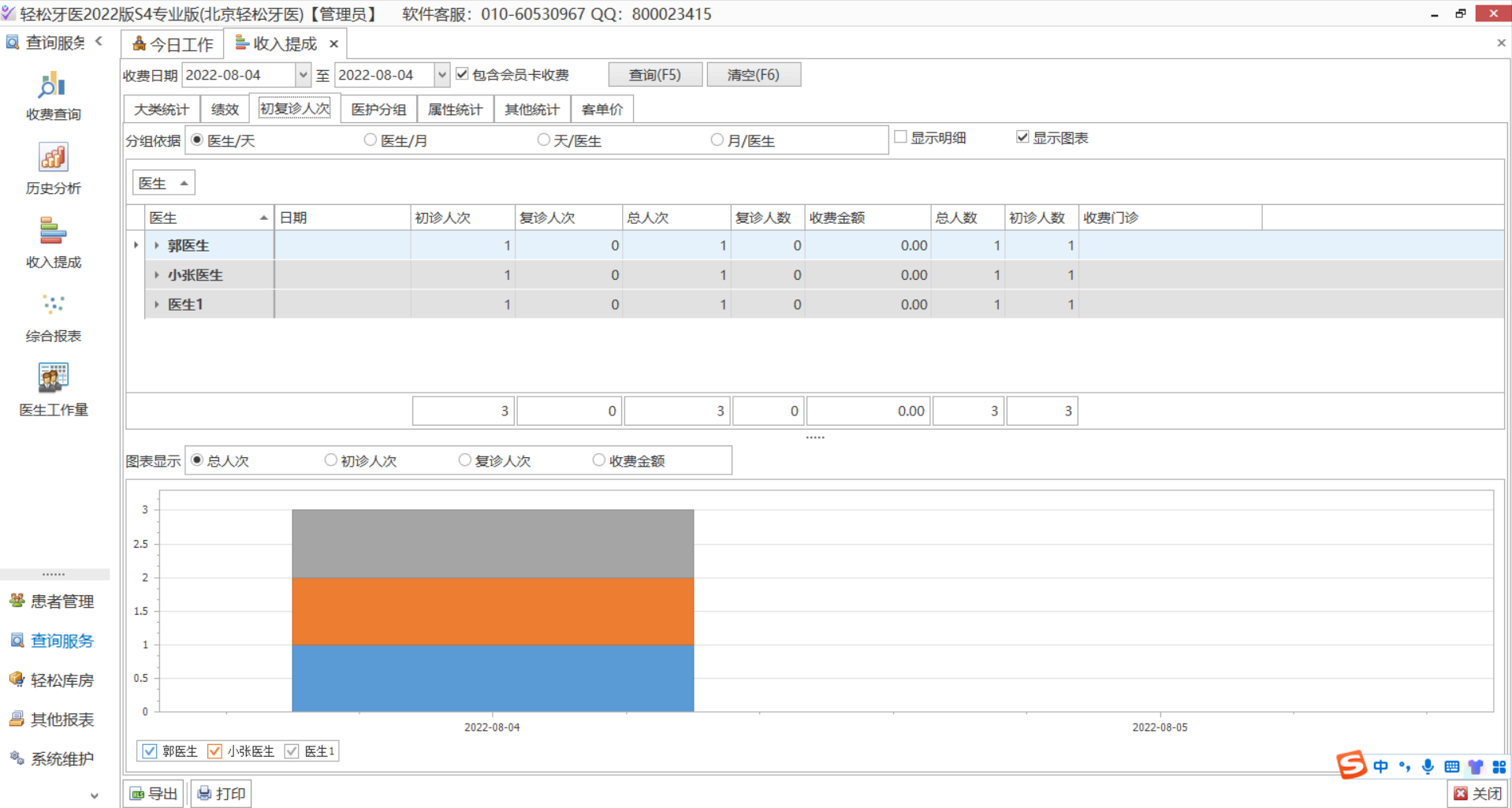Click Sogou voice input microphone

tap(1428, 766)
